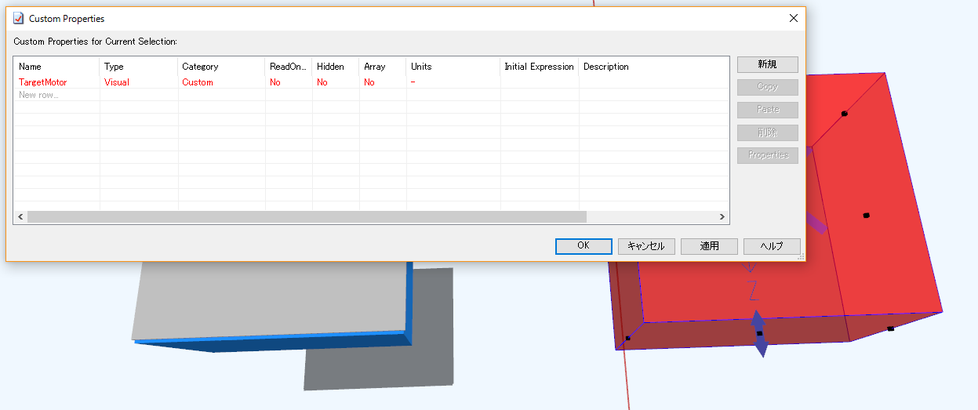Viewport: 978px width, 410px height.
Task: Click the Category column header
Action: 222,66
